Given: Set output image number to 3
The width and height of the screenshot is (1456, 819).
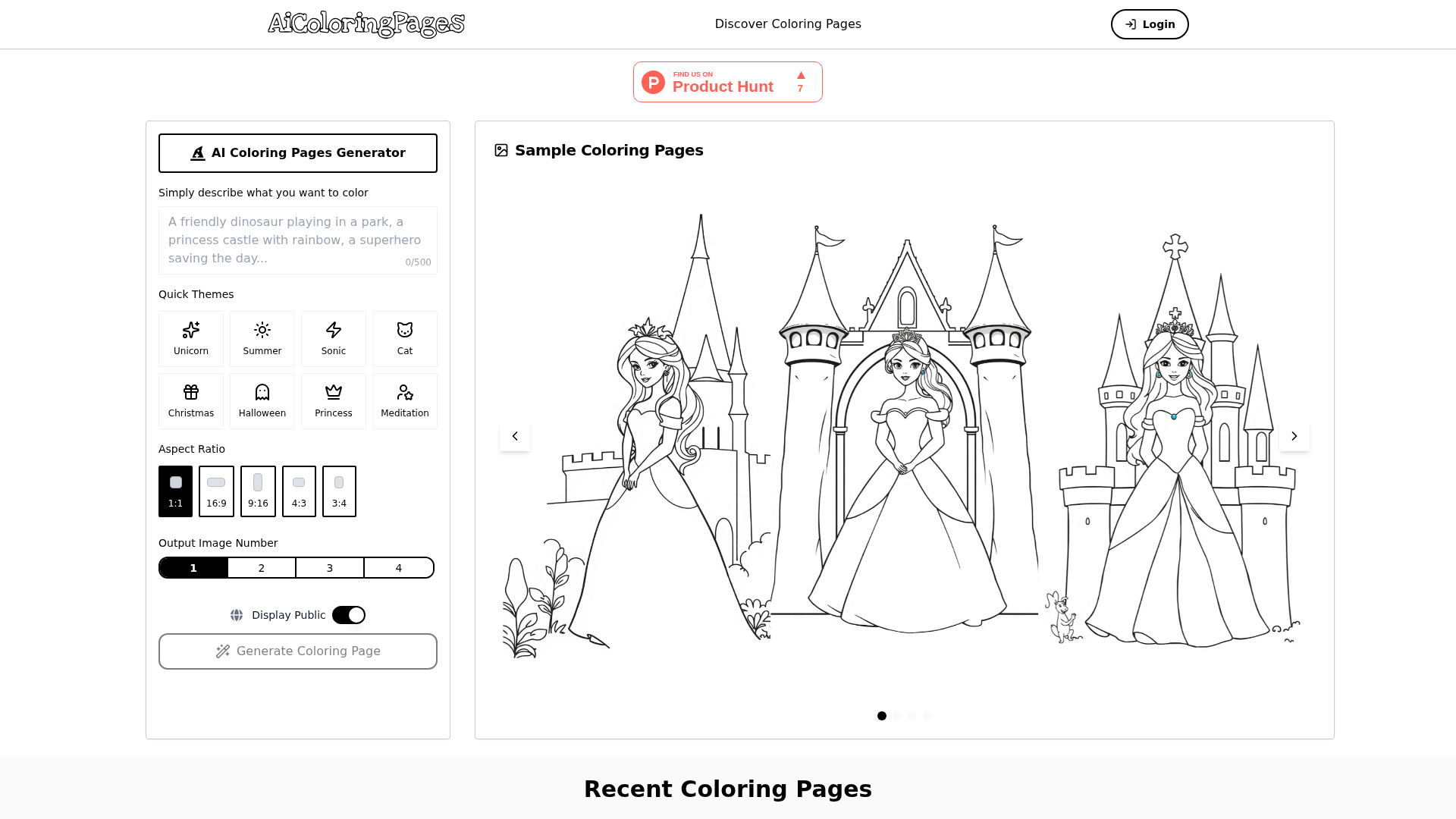Looking at the screenshot, I should 330,568.
